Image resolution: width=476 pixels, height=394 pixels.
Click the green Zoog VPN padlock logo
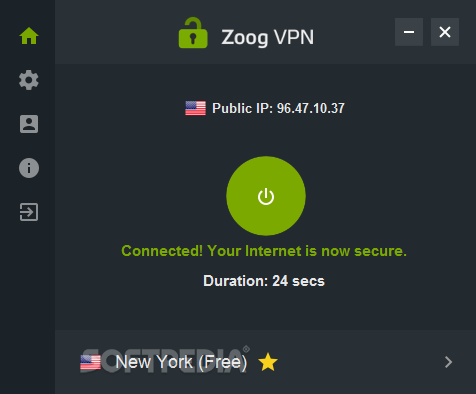193,33
